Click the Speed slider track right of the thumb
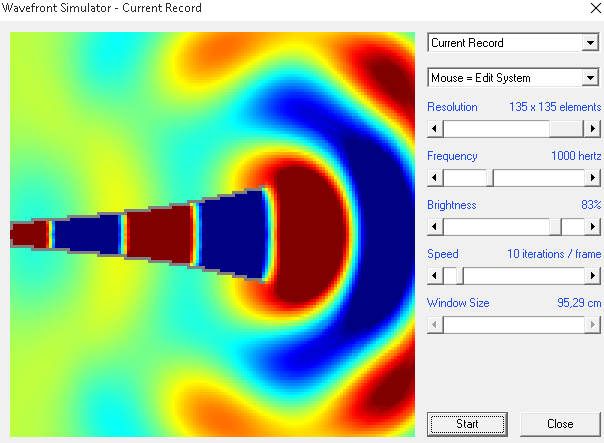The image size is (604, 443). (524, 275)
